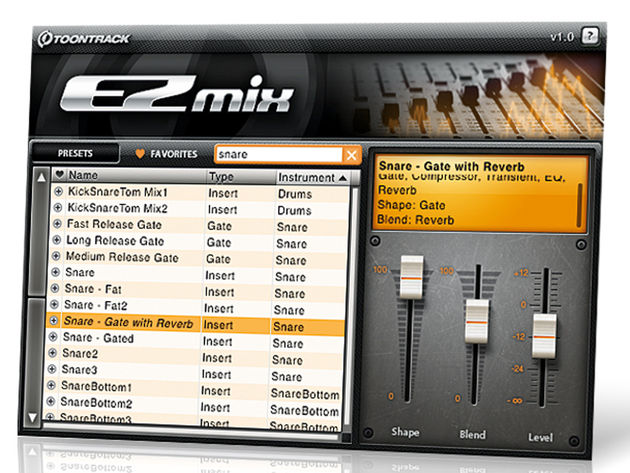Click the Blend label under middle fader

tap(472, 435)
